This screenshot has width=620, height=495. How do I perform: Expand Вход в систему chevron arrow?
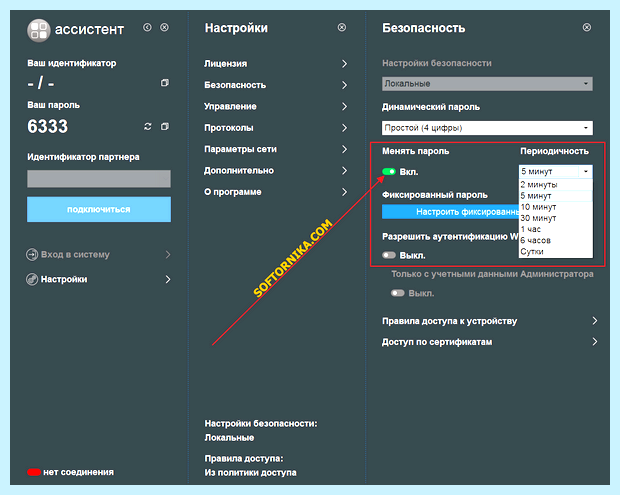click(168, 254)
